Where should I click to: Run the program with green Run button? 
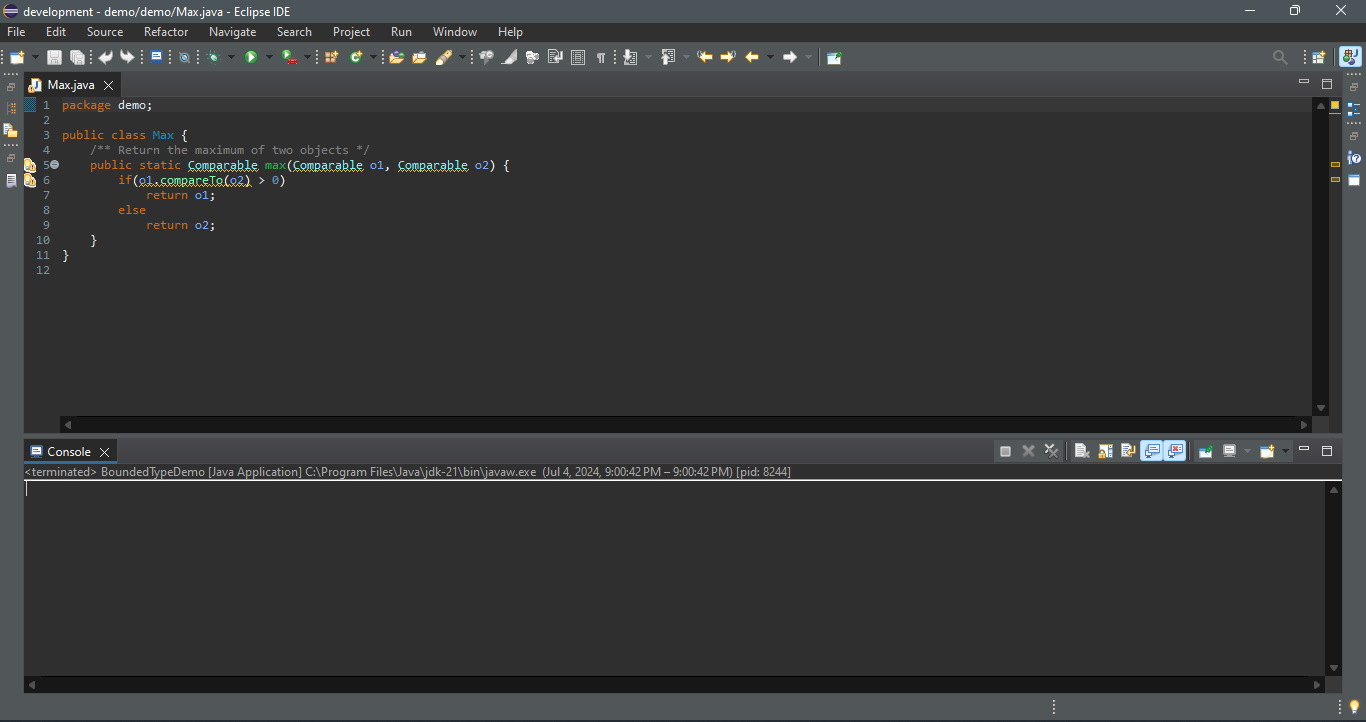coord(251,57)
